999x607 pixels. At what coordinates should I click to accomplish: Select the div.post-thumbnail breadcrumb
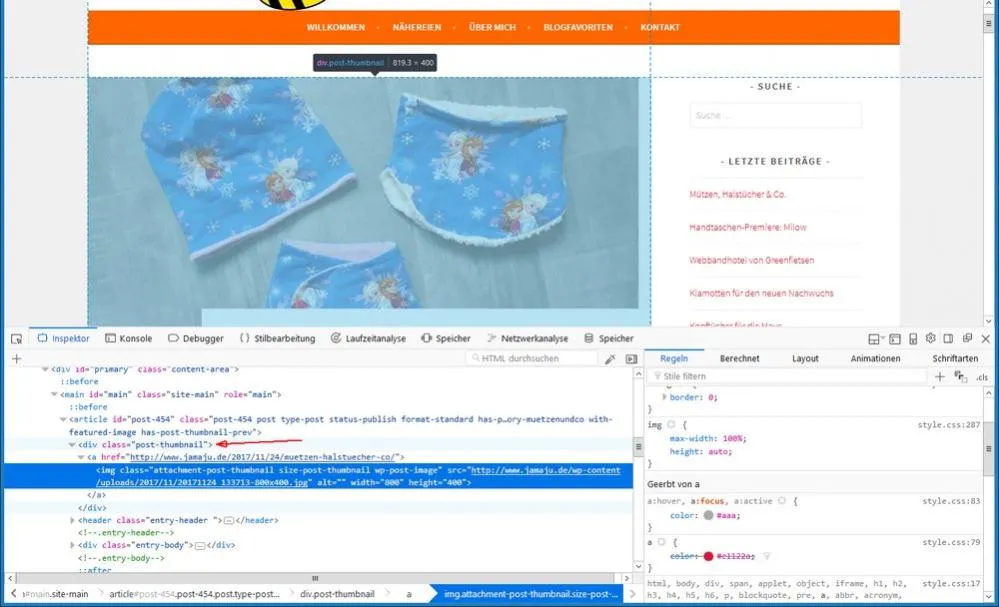click(337, 594)
